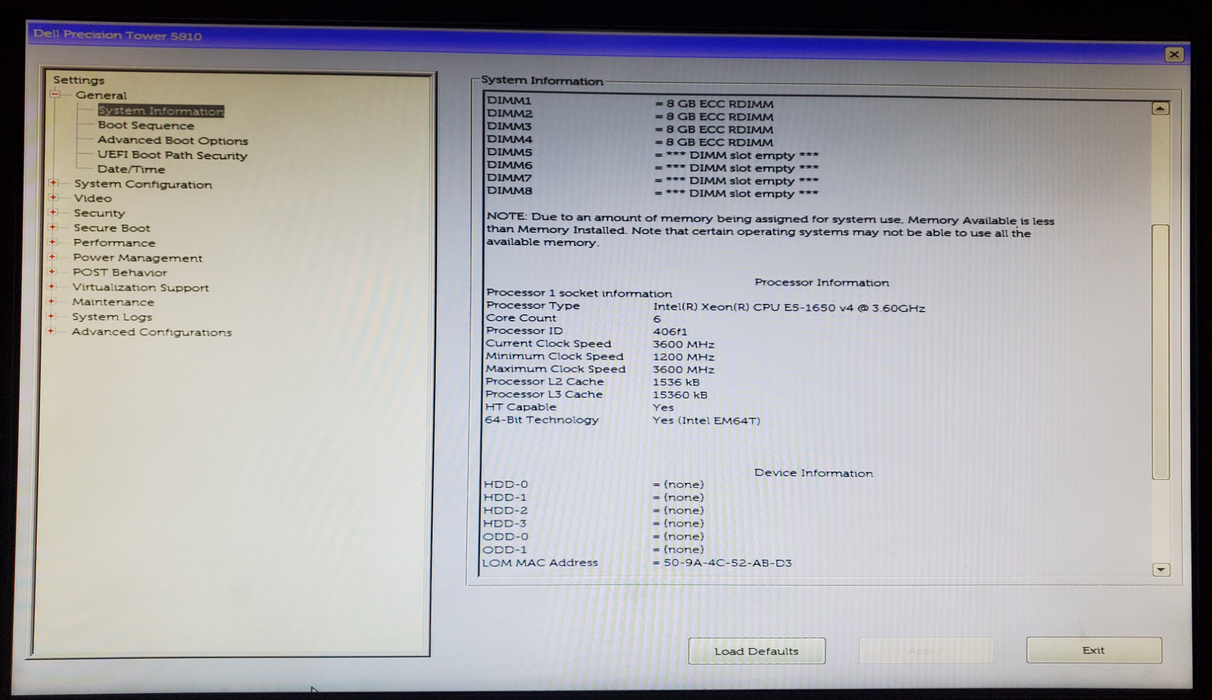Click the System Information scrollbar thumb

pos(1160,352)
